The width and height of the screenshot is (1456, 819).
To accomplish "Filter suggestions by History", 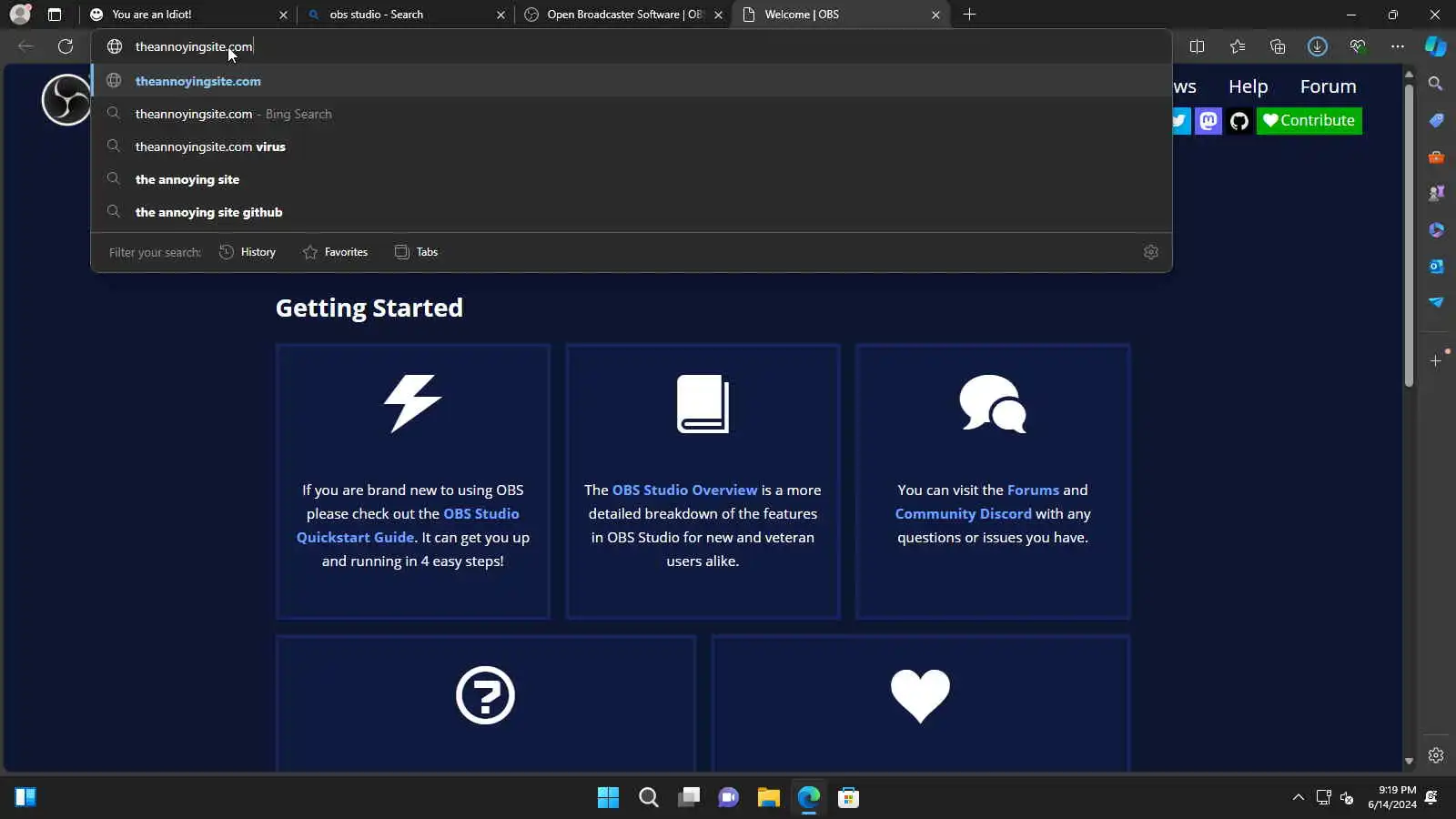I will (x=248, y=252).
